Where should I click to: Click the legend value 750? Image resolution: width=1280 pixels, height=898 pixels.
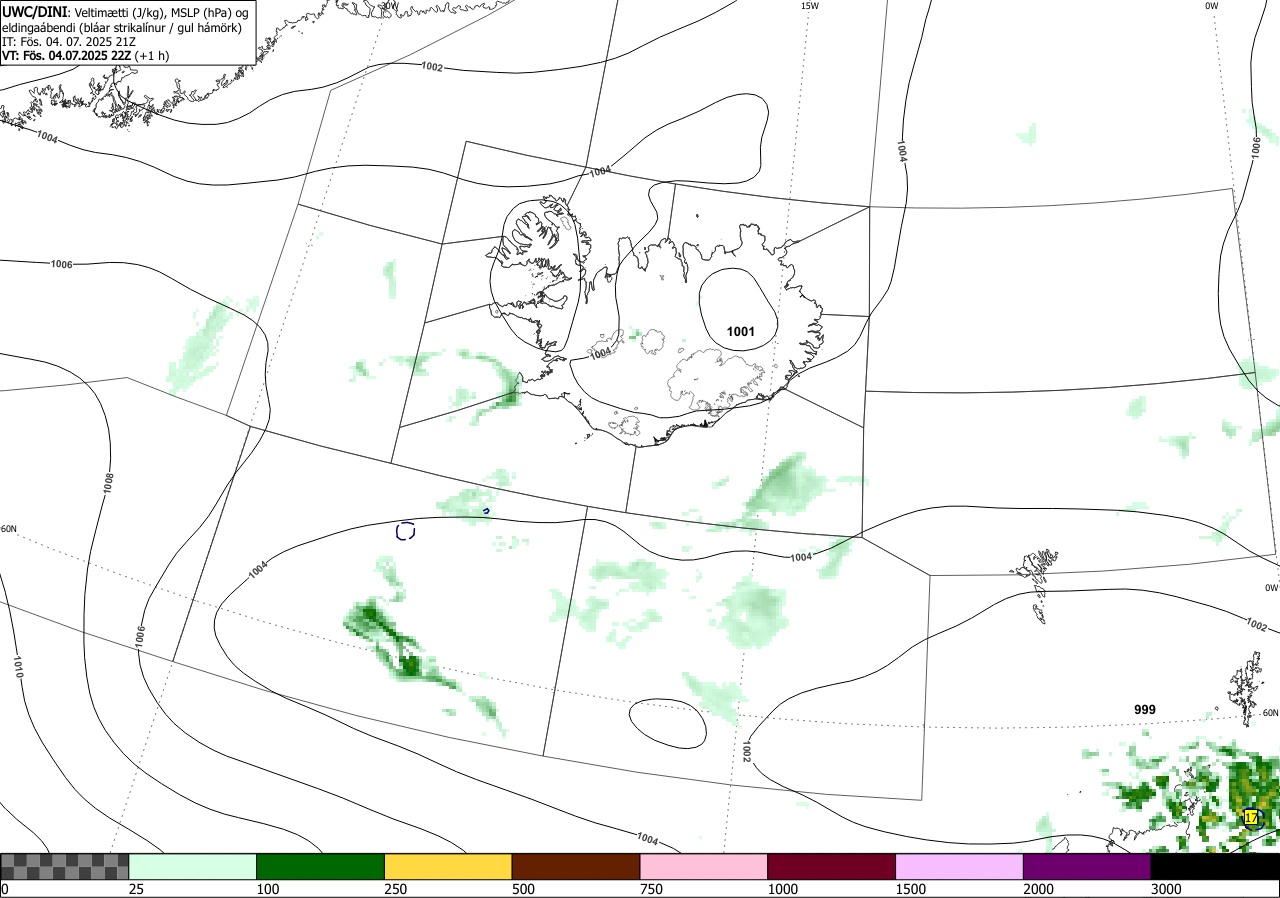tap(651, 889)
